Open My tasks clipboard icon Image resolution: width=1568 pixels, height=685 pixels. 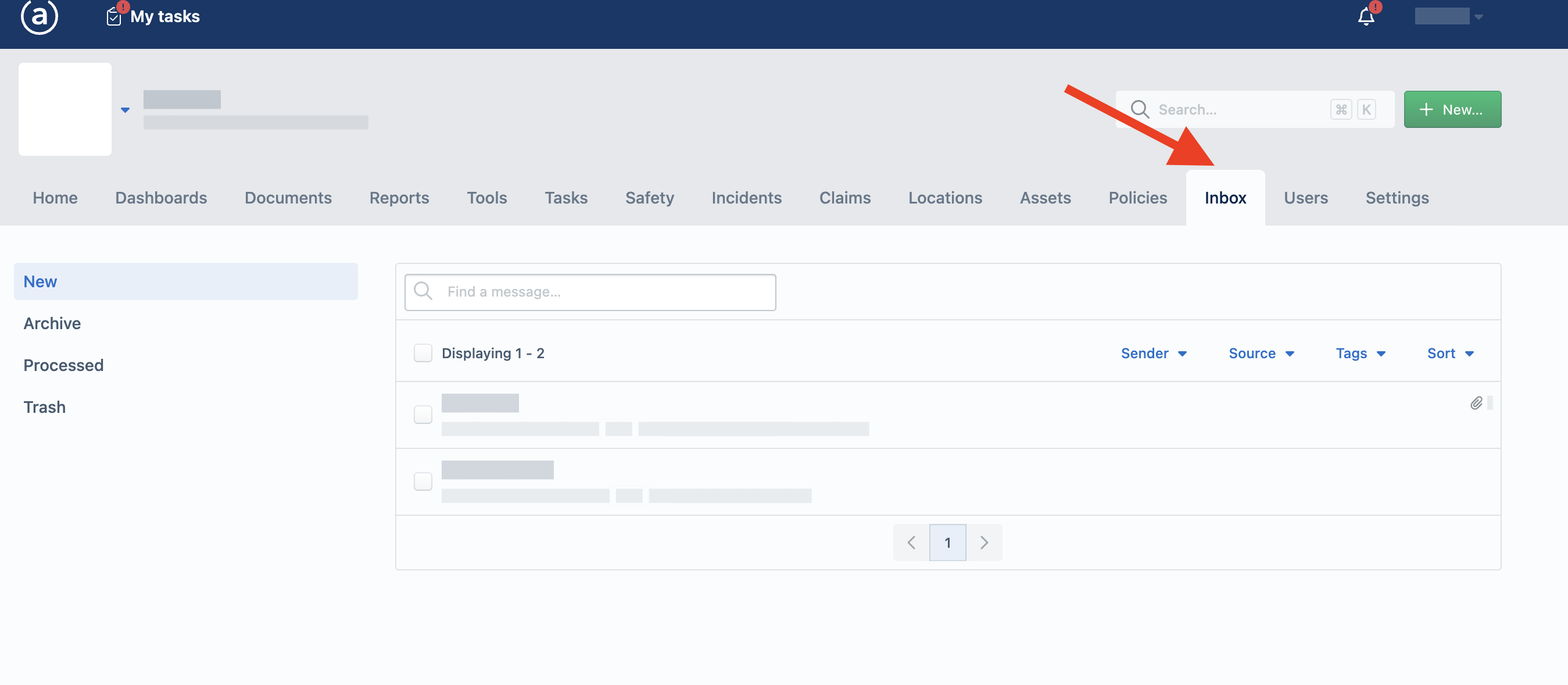[114, 16]
